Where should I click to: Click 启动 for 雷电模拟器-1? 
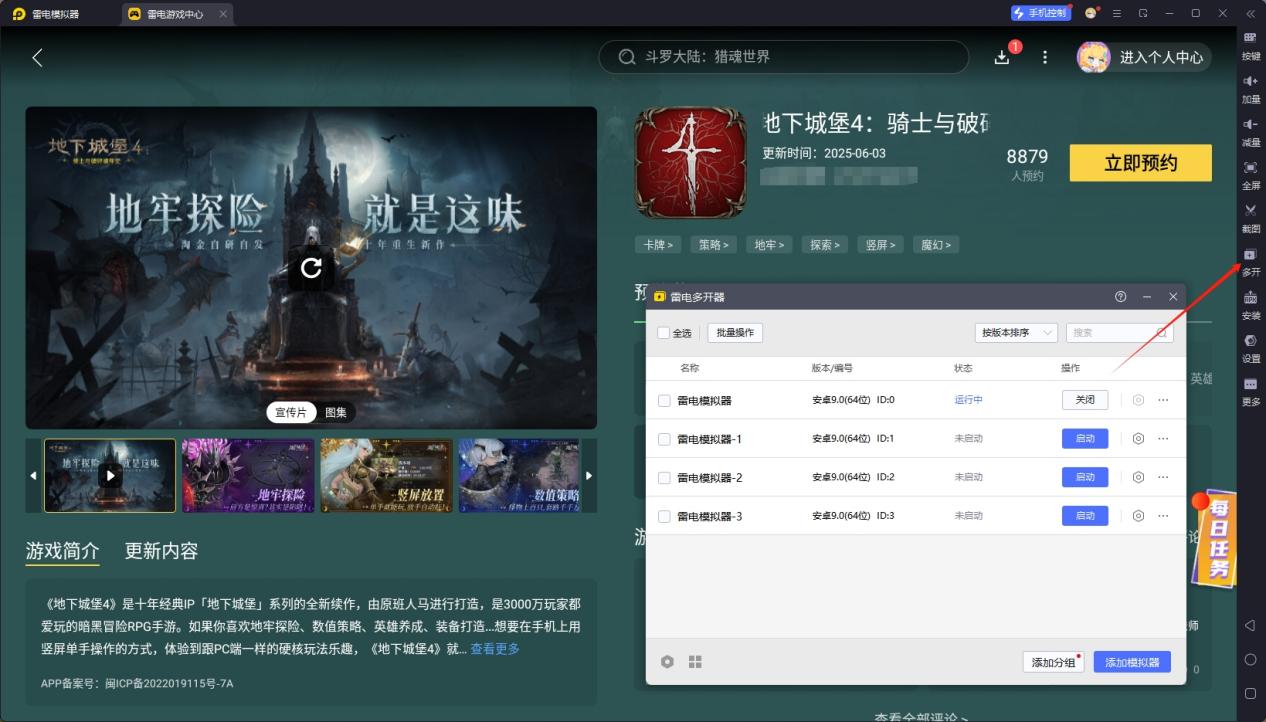[1085, 438]
